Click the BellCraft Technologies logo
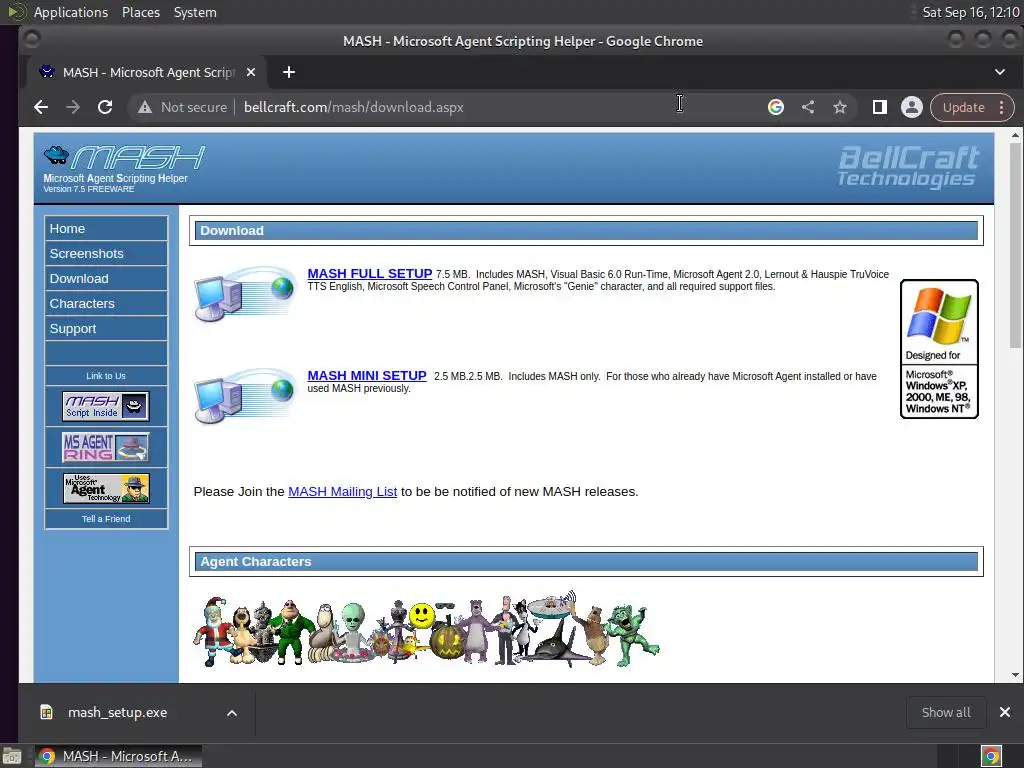The image size is (1024, 768). (x=908, y=167)
